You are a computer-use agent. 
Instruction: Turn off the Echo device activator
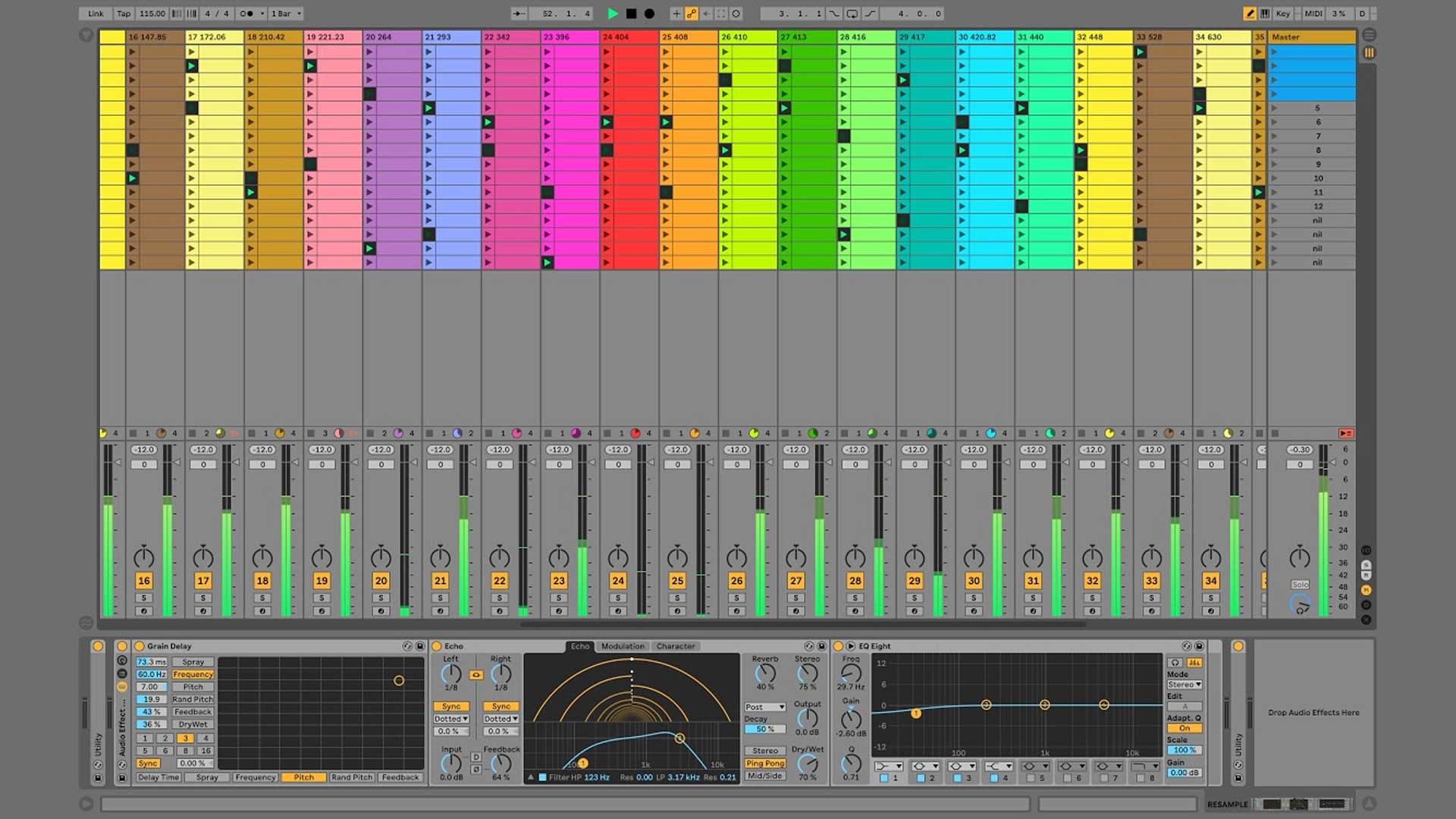[x=437, y=646]
